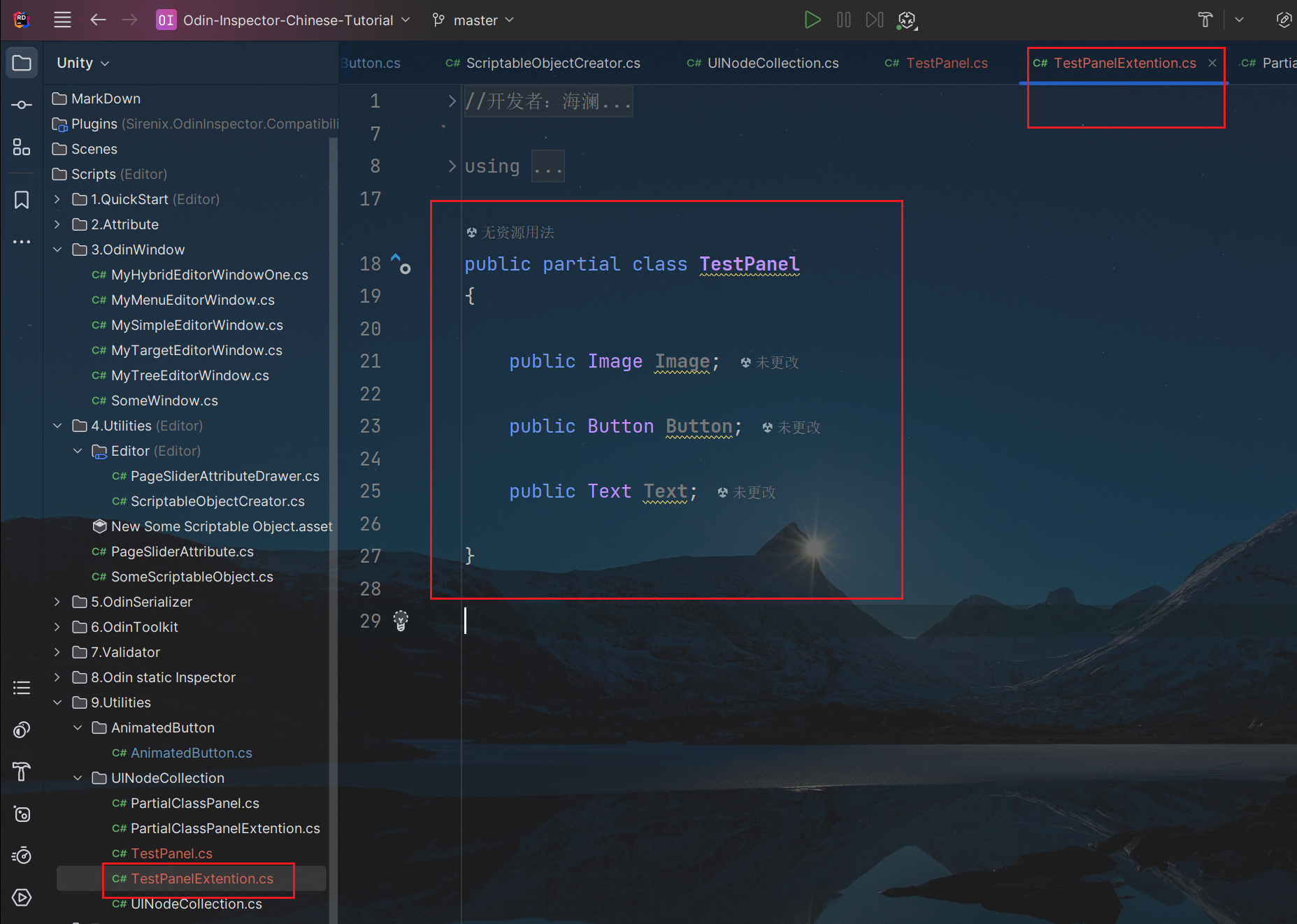
Task: Switch to the UINodeCollection.cs tab
Action: click(772, 63)
